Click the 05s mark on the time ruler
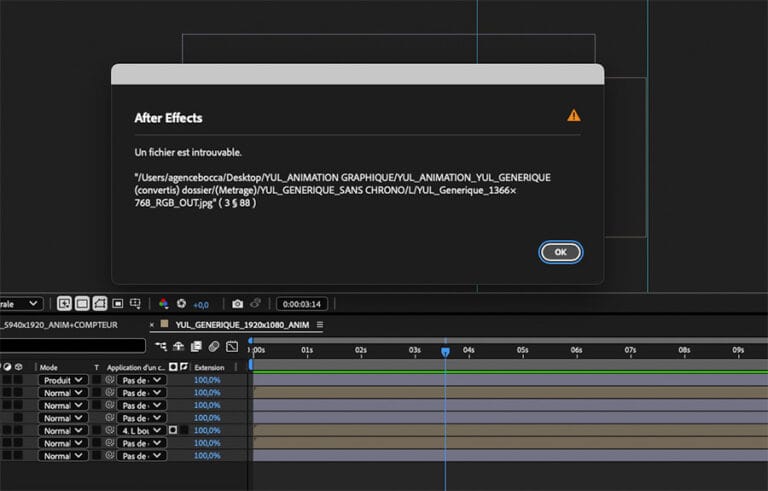The width and height of the screenshot is (768, 491). 523,350
